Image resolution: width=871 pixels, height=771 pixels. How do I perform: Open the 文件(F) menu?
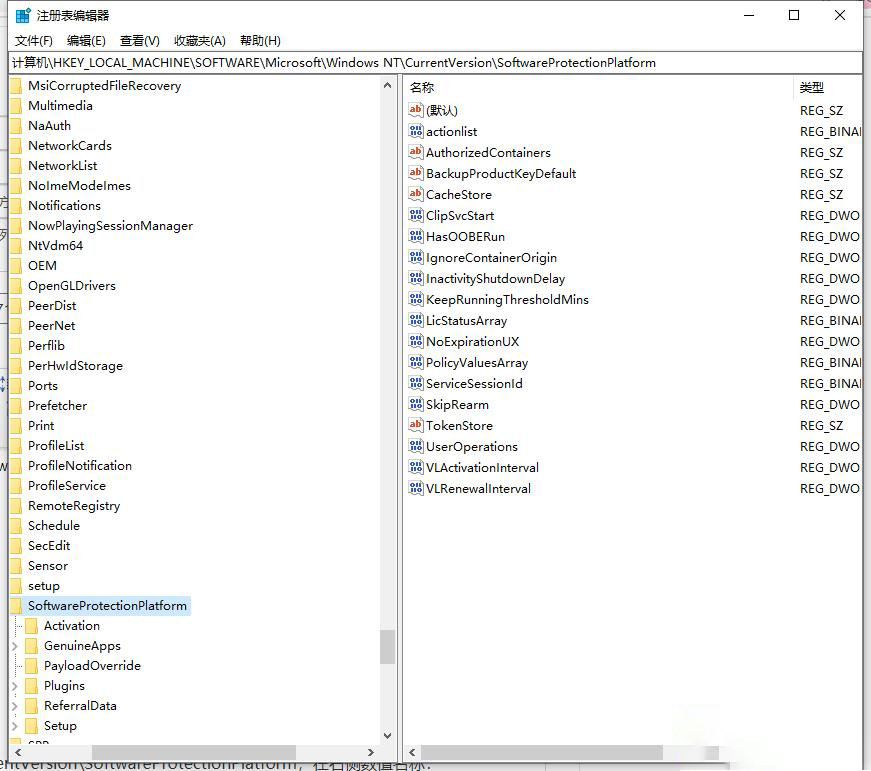pos(33,41)
